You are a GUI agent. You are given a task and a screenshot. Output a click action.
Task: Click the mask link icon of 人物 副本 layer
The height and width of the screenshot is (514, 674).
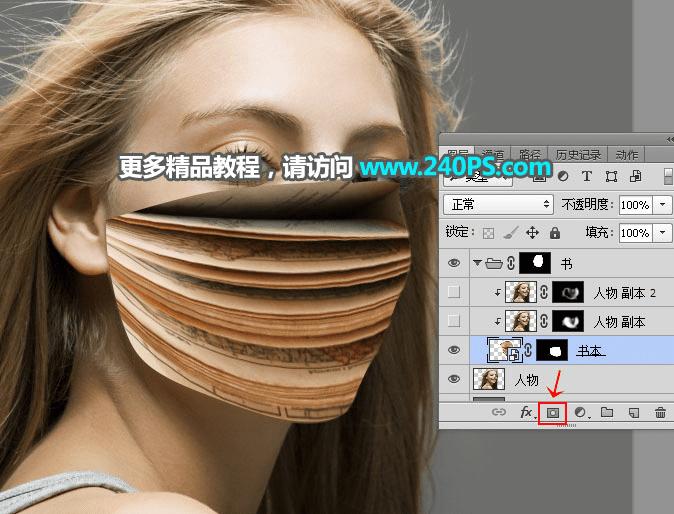pos(544,321)
